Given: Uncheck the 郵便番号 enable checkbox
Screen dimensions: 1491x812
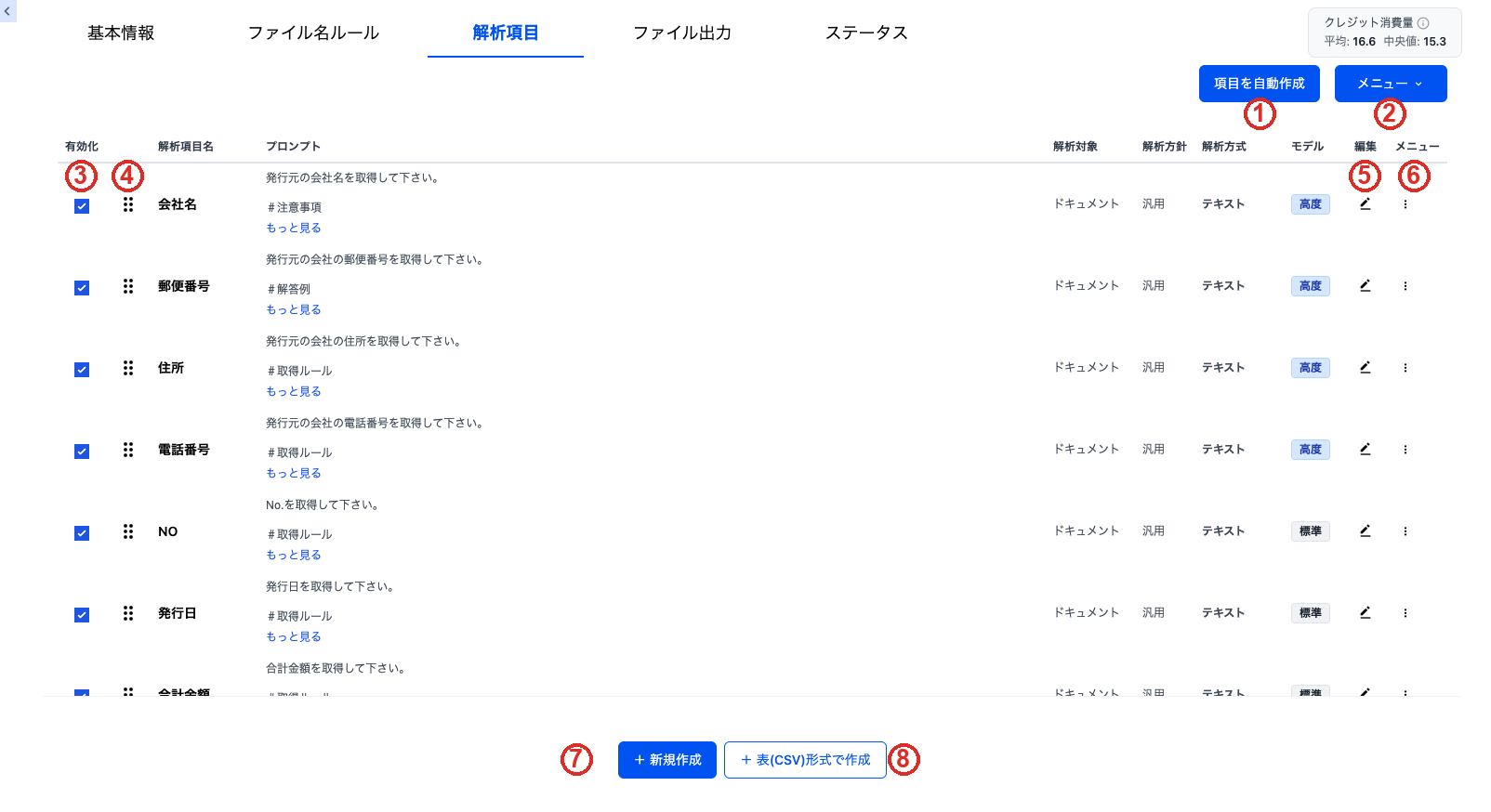Looking at the screenshot, I should pyautogui.click(x=82, y=288).
